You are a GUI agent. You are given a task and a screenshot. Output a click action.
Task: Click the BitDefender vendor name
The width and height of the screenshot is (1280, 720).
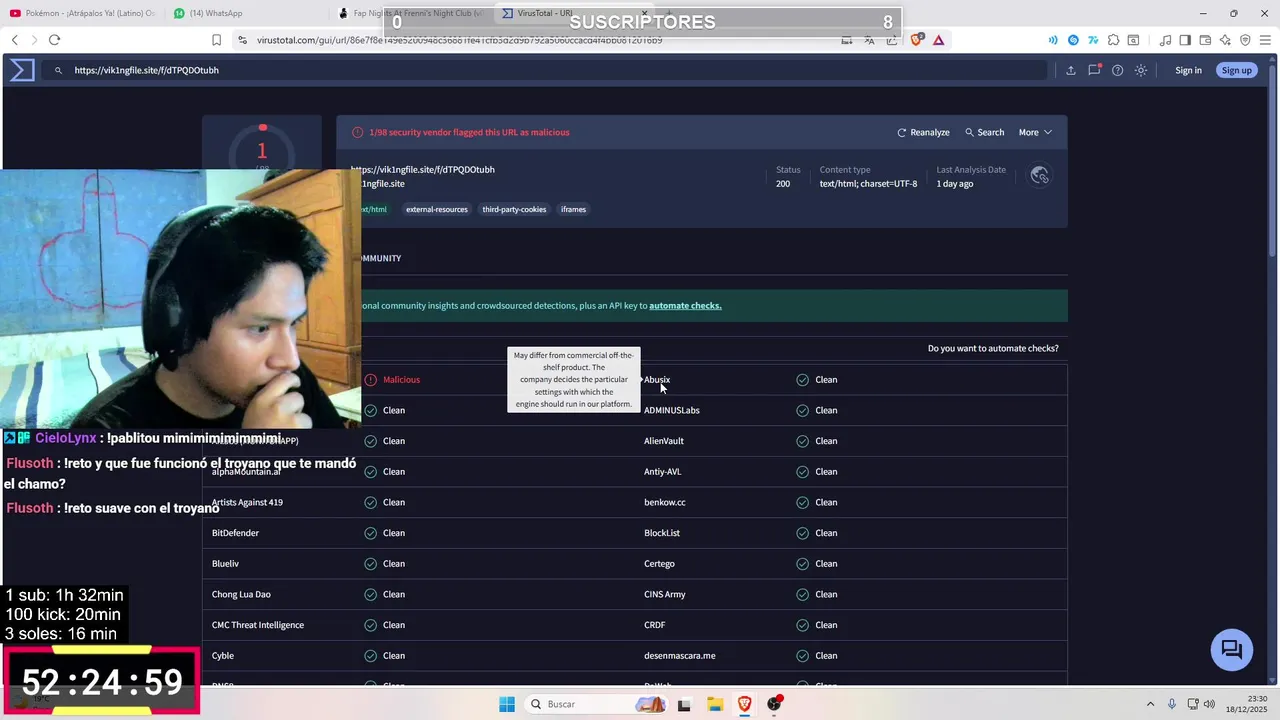tap(235, 533)
